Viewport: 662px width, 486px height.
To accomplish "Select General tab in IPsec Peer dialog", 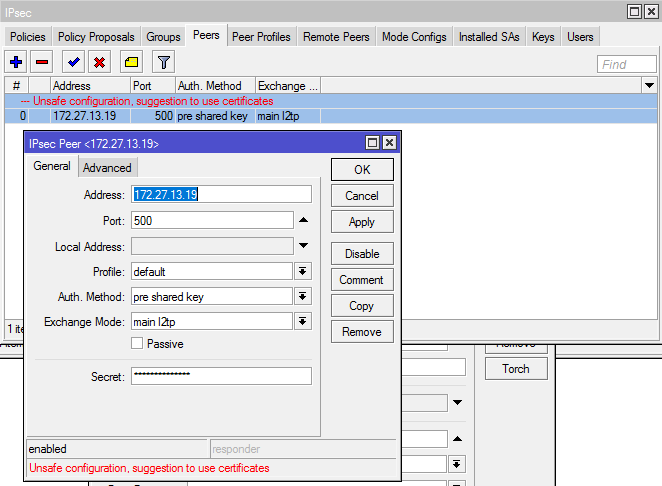I will [x=52, y=166].
